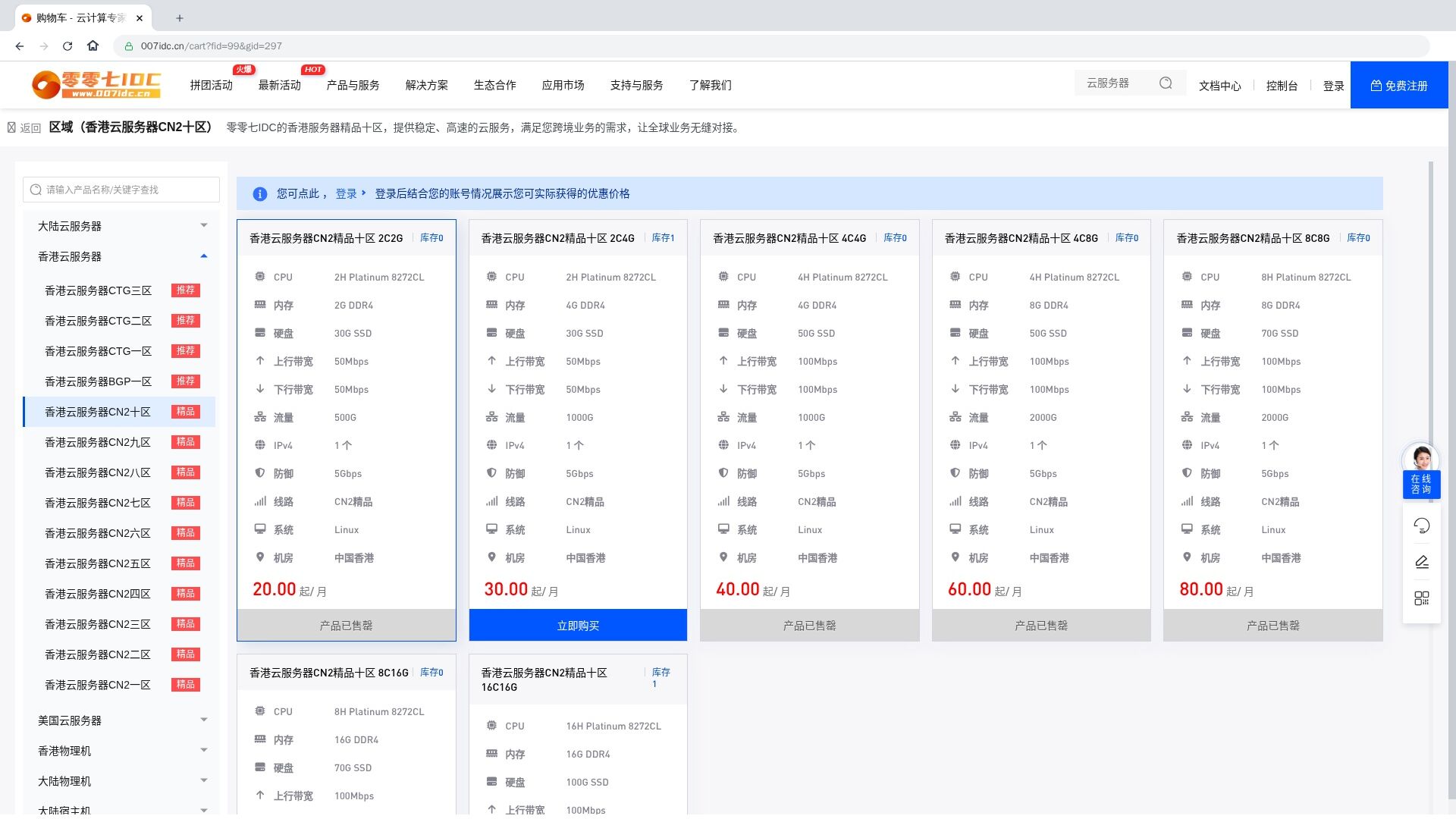Select 香港云服务器CN2十区
This screenshot has width=1456, height=819.
click(120, 412)
